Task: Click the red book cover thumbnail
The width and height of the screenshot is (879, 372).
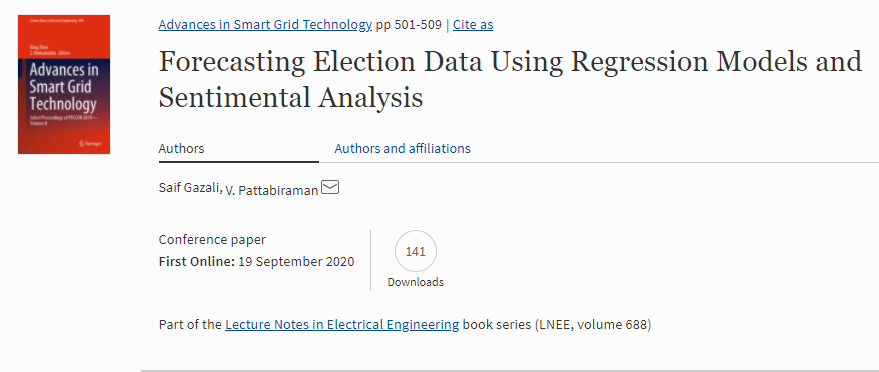Action: coord(64,84)
